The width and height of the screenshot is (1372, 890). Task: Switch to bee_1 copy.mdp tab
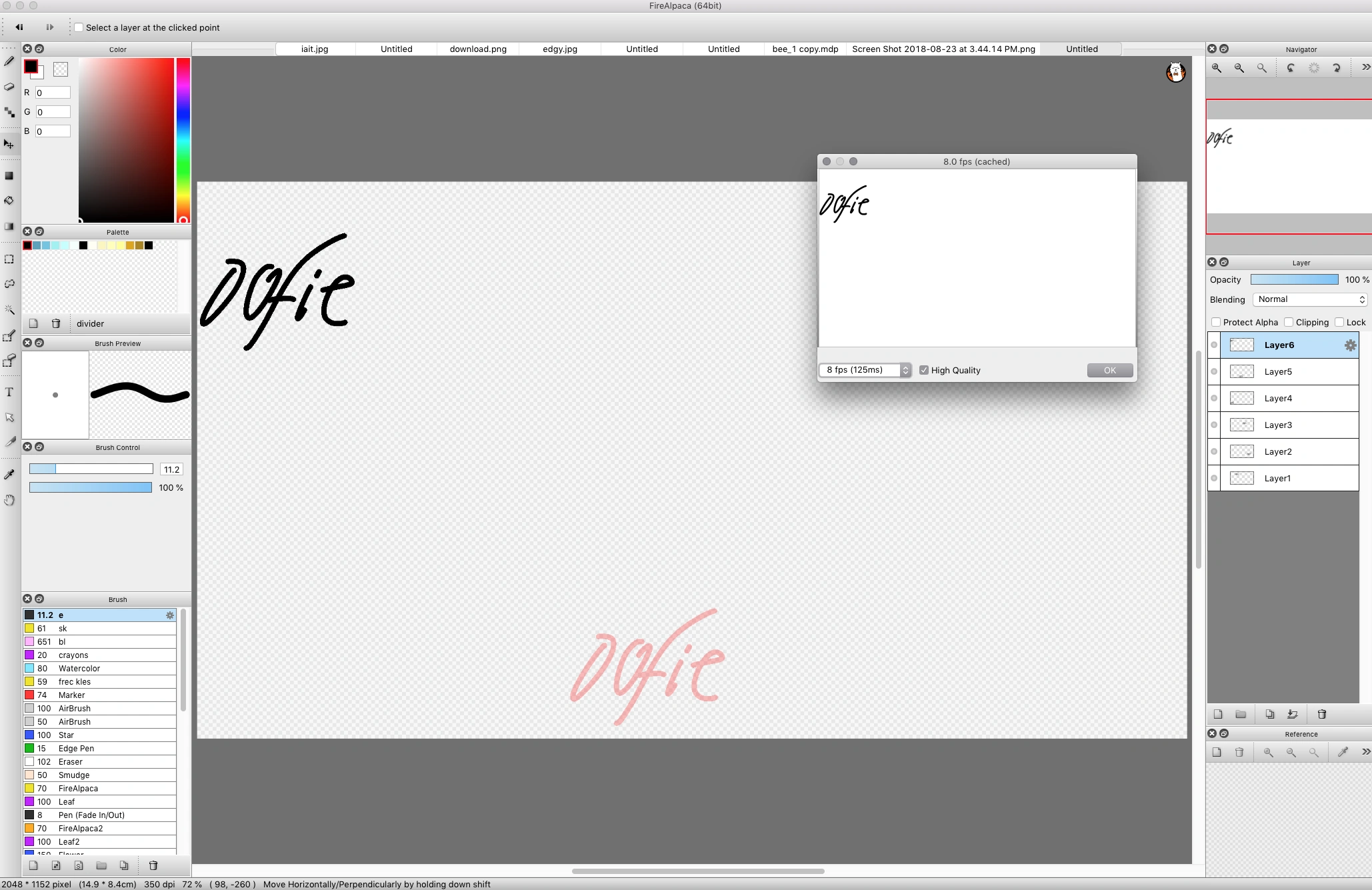tap(805, 49)
